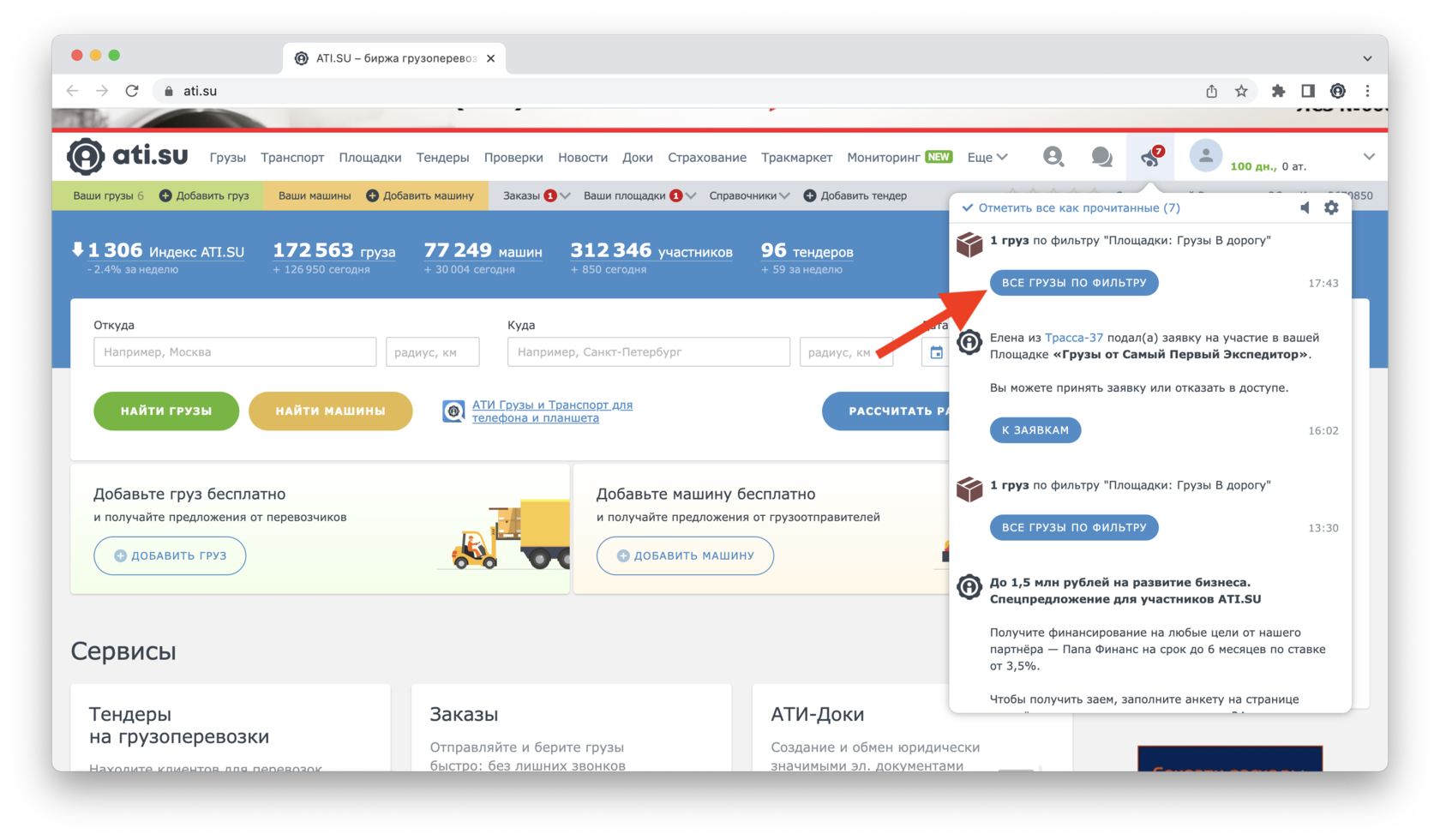
Task: Mark all notifications as read
Action: (x=1071, y=207)
